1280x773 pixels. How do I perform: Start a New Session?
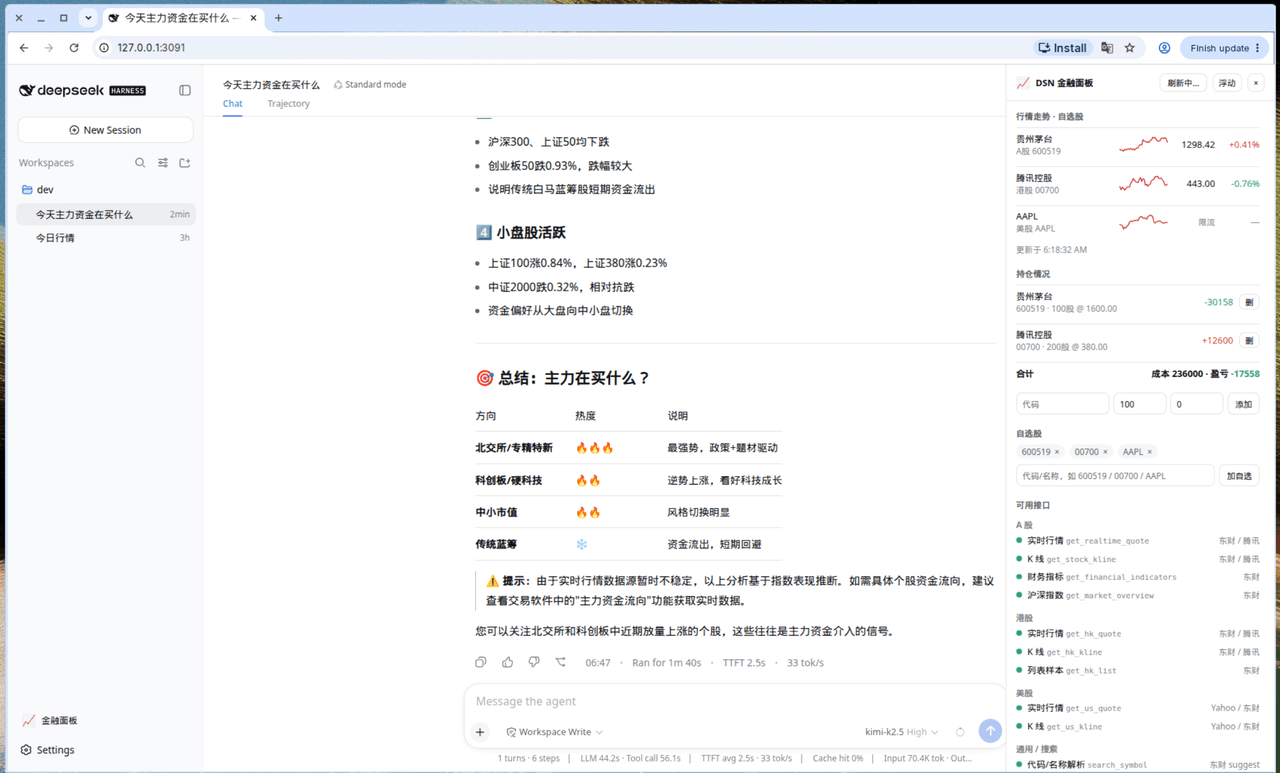point(105,130)
